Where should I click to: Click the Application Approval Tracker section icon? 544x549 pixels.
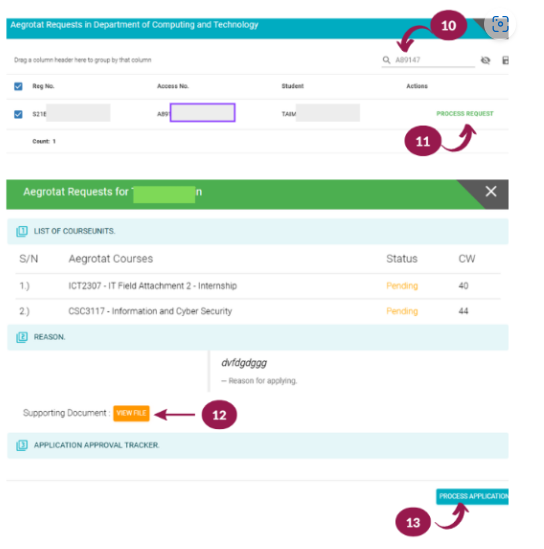coord(22,445)
